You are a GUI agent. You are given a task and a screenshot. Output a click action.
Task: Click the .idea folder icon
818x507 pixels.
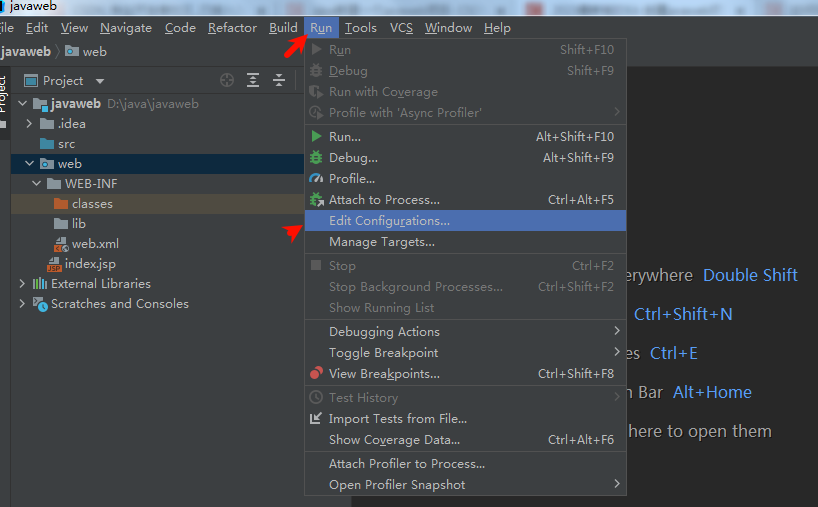click(47, 124)
